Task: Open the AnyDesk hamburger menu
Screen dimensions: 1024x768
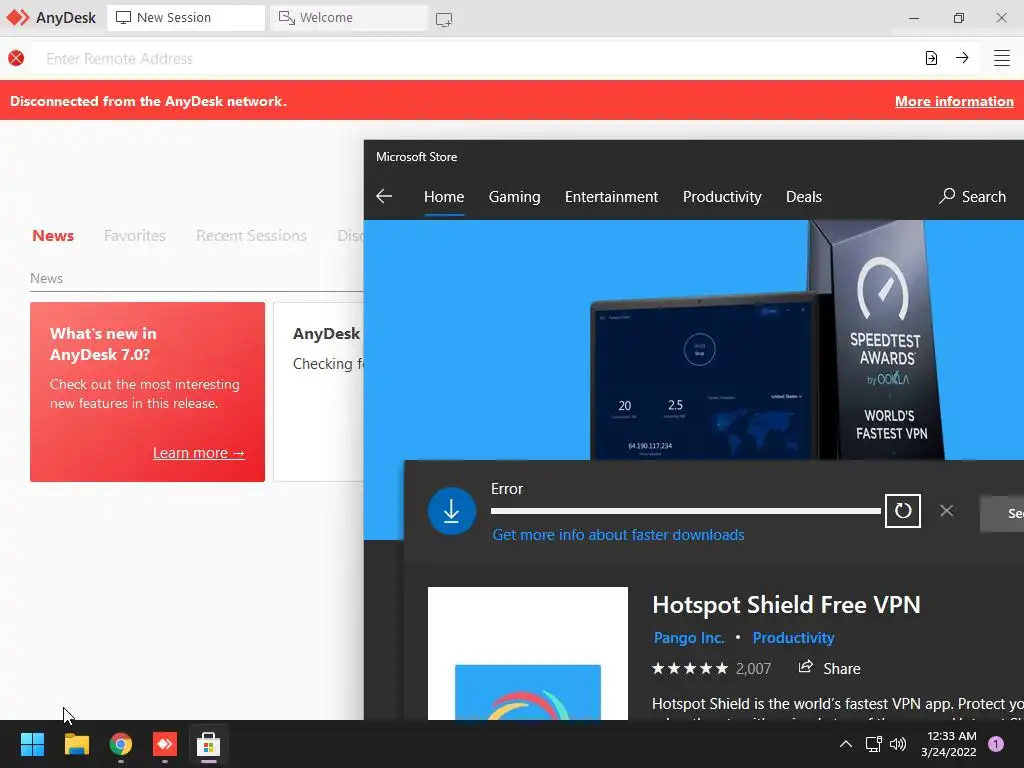Action: click(x=1002, y=58)
